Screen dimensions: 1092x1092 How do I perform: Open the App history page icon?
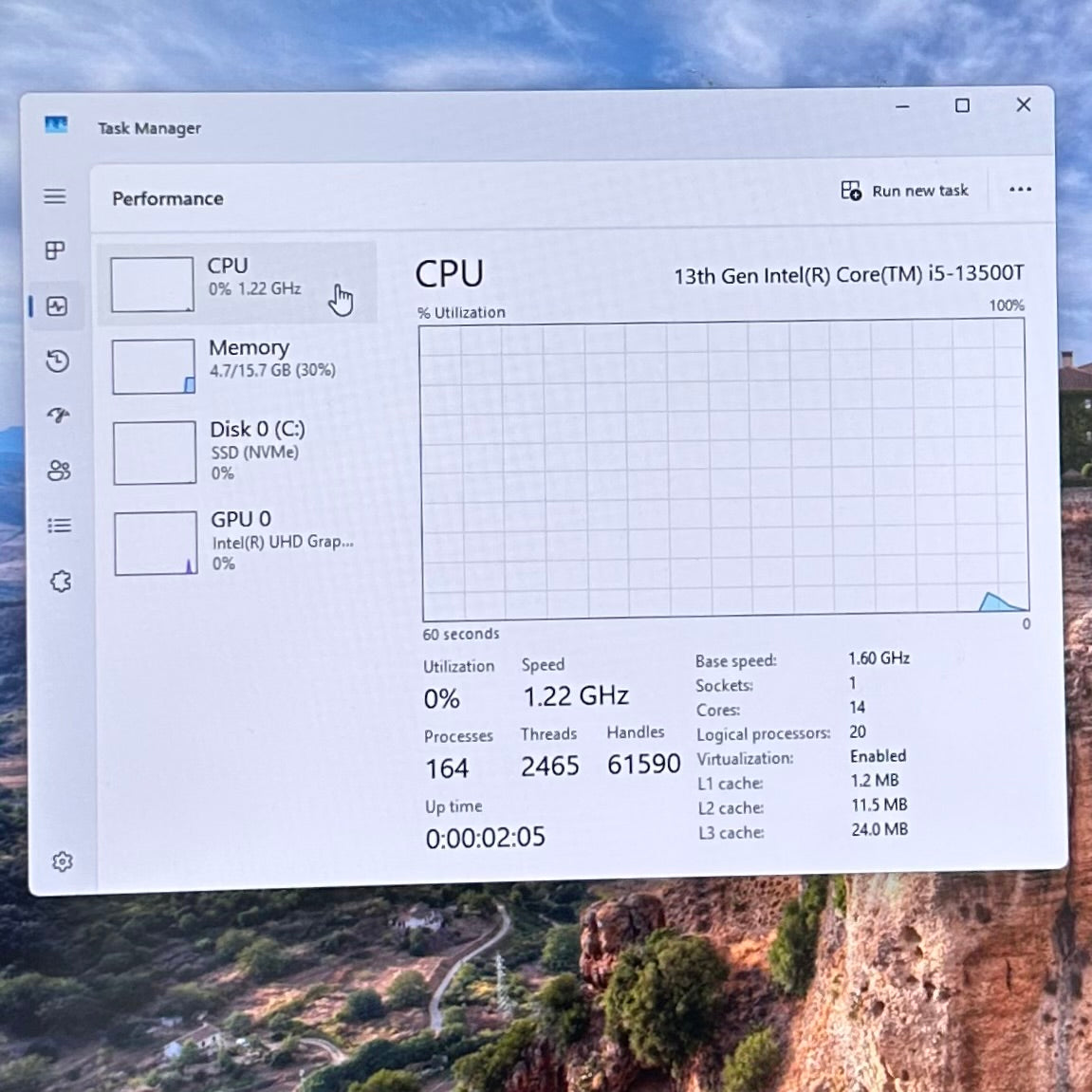[57, 361]
